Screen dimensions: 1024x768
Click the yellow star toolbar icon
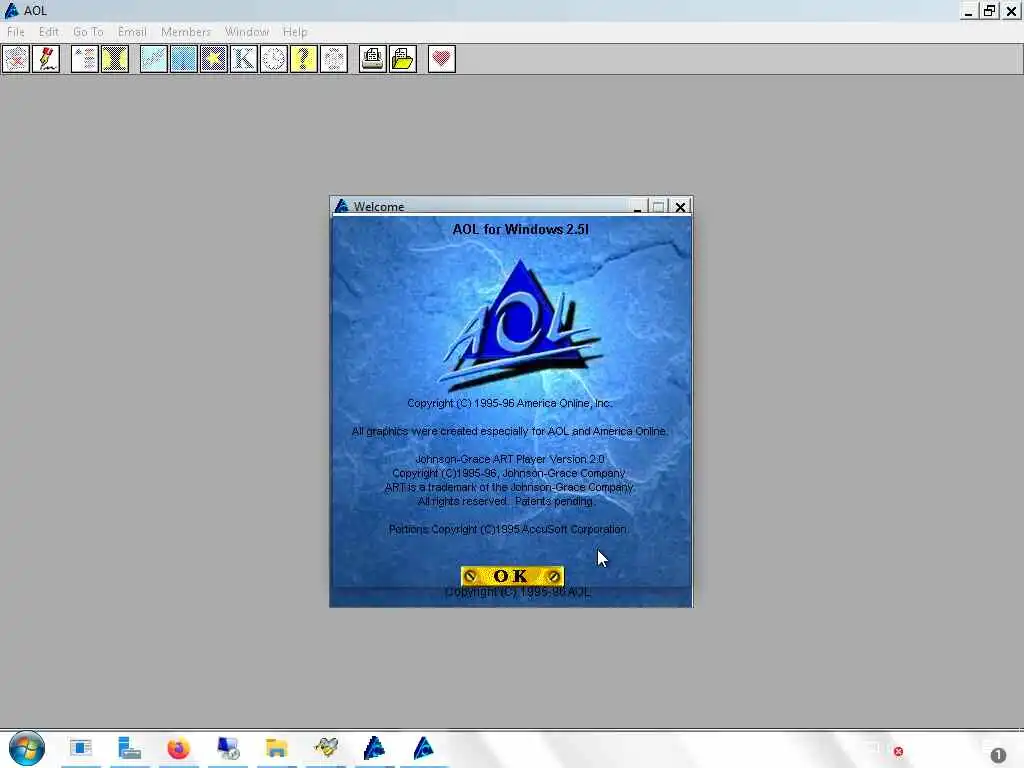pos(214,59)
